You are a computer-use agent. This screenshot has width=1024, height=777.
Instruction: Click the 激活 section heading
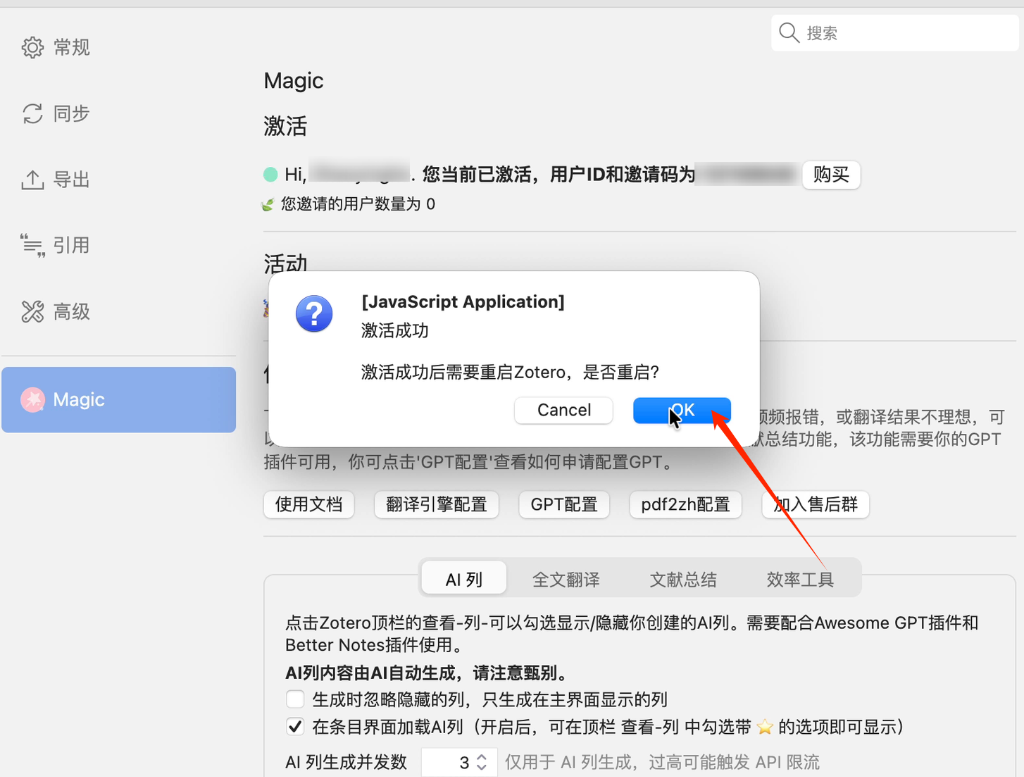[x=285, y=125]
